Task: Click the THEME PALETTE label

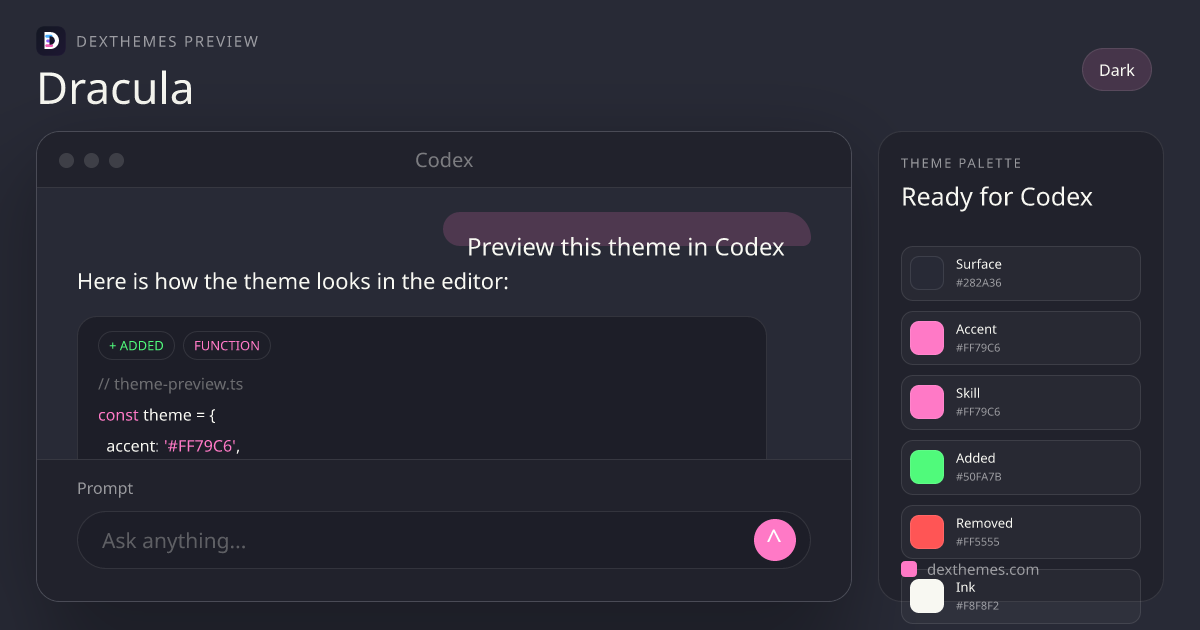Action: pyautogui.click(x=961, y=163)
